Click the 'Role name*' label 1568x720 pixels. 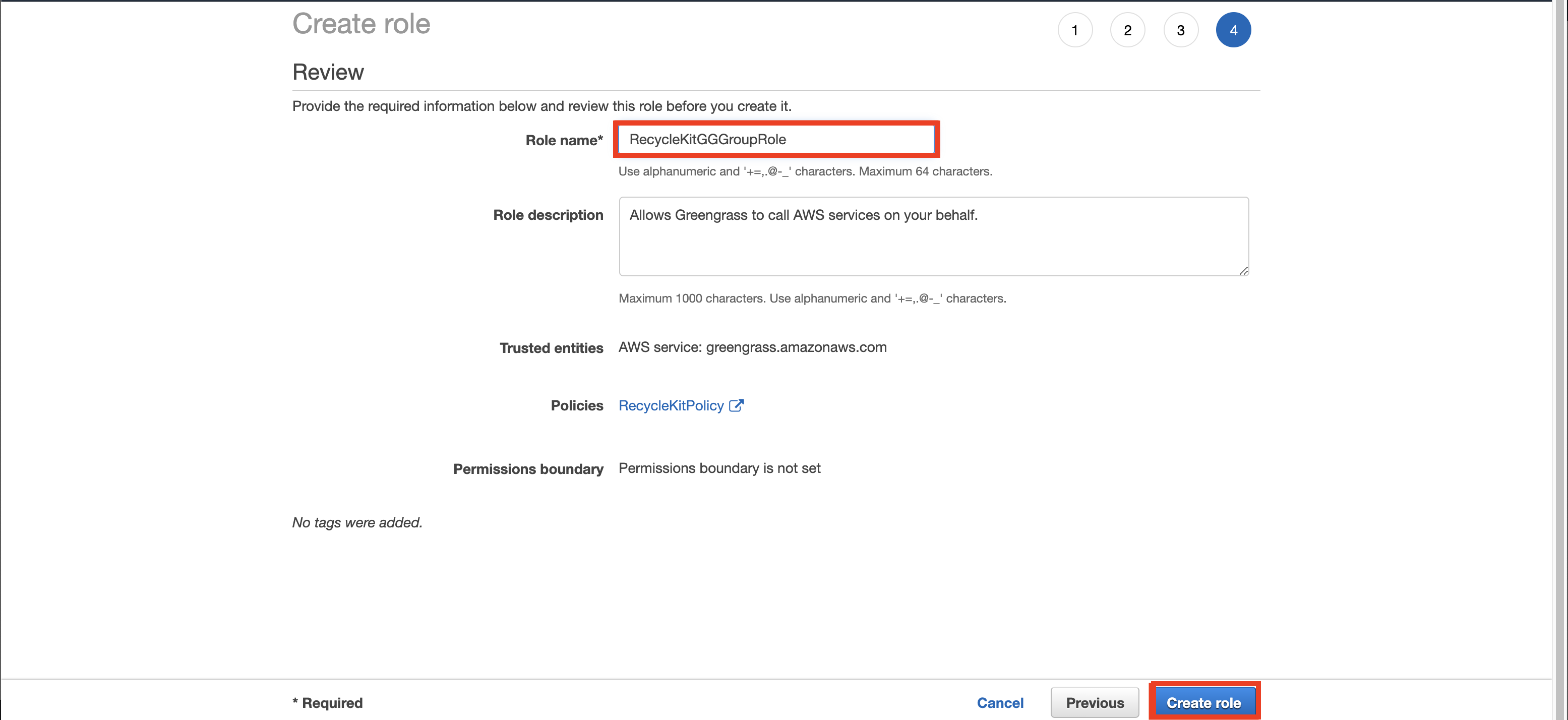(564, 141)
